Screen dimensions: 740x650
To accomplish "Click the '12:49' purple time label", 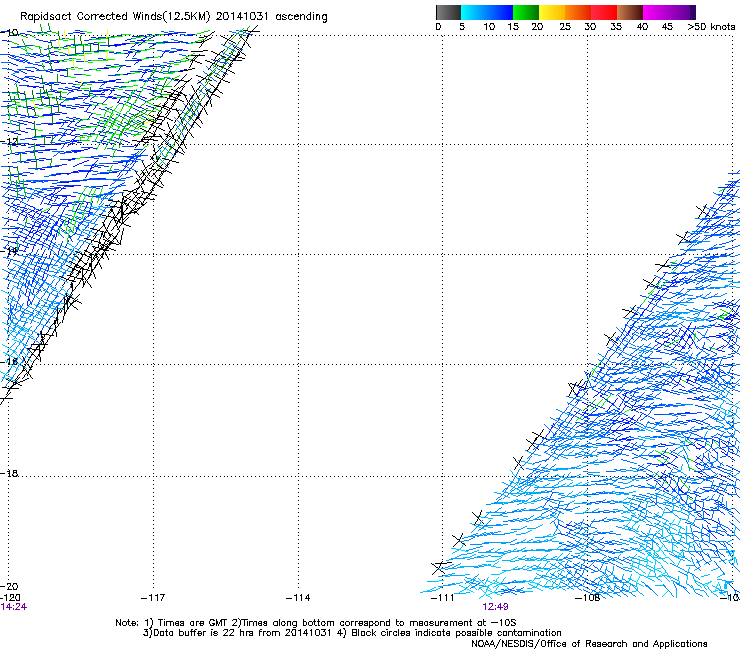I will coord(495,607).
